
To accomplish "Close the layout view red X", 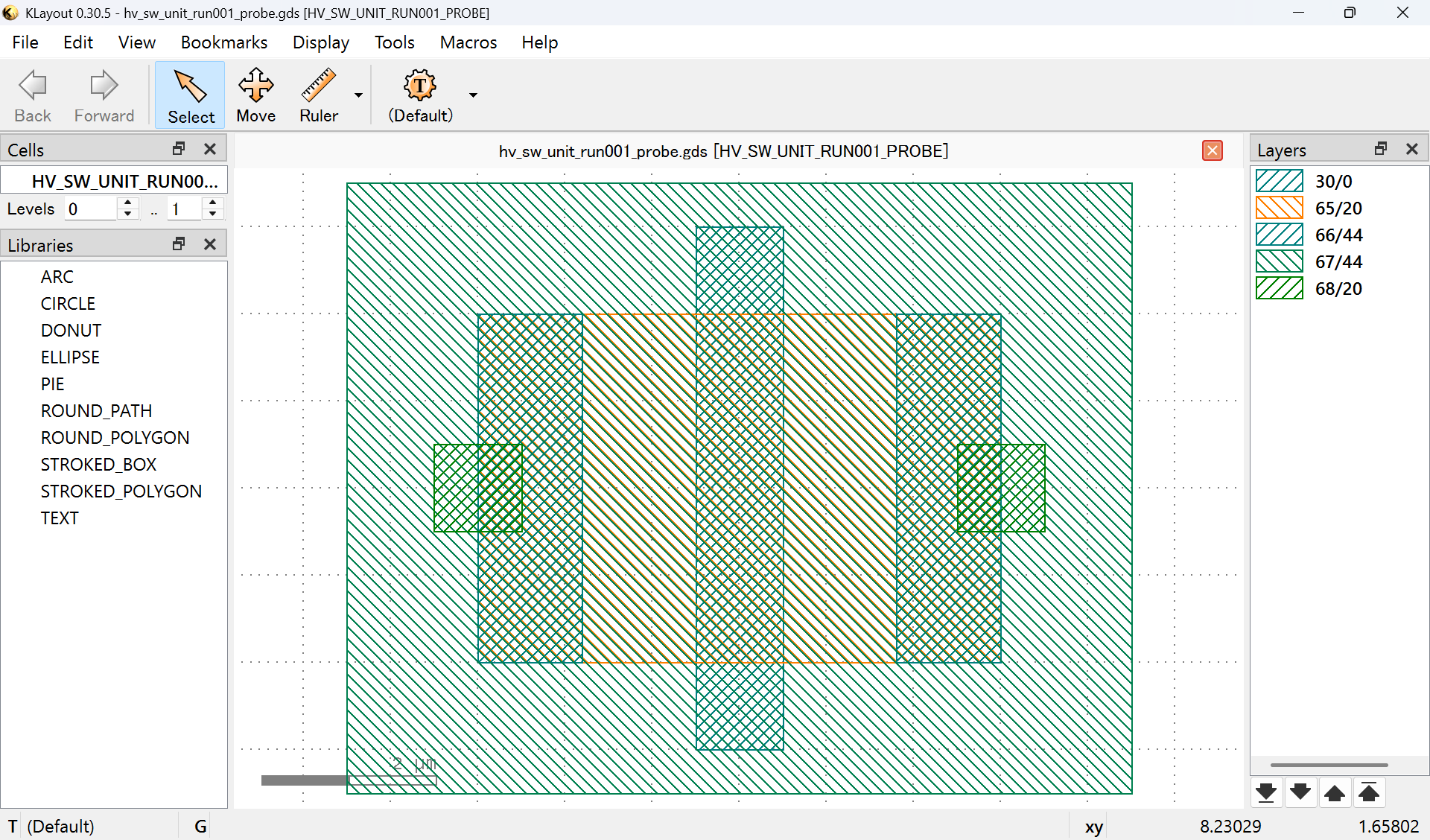I will pos(1212,150).
